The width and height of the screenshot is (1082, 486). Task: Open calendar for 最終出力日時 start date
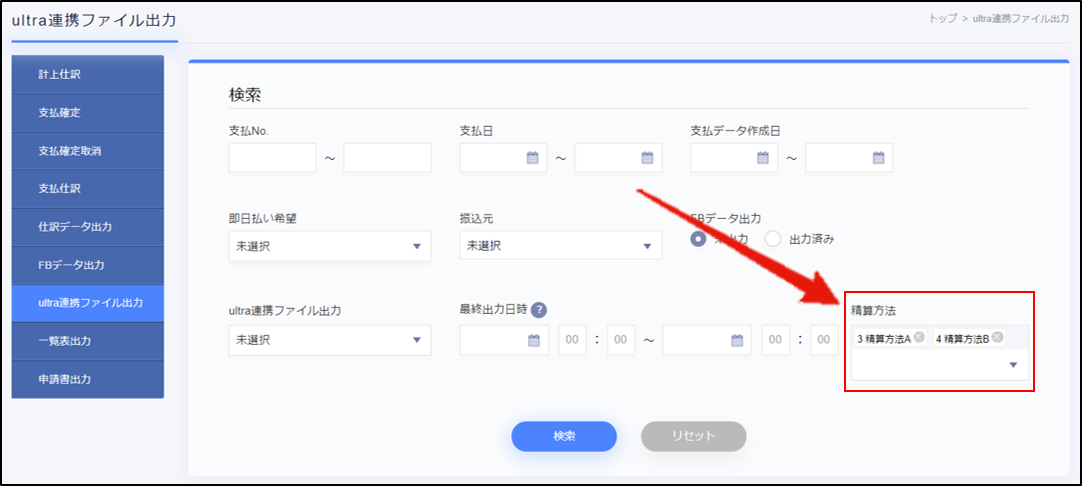(x=532, y=341)
